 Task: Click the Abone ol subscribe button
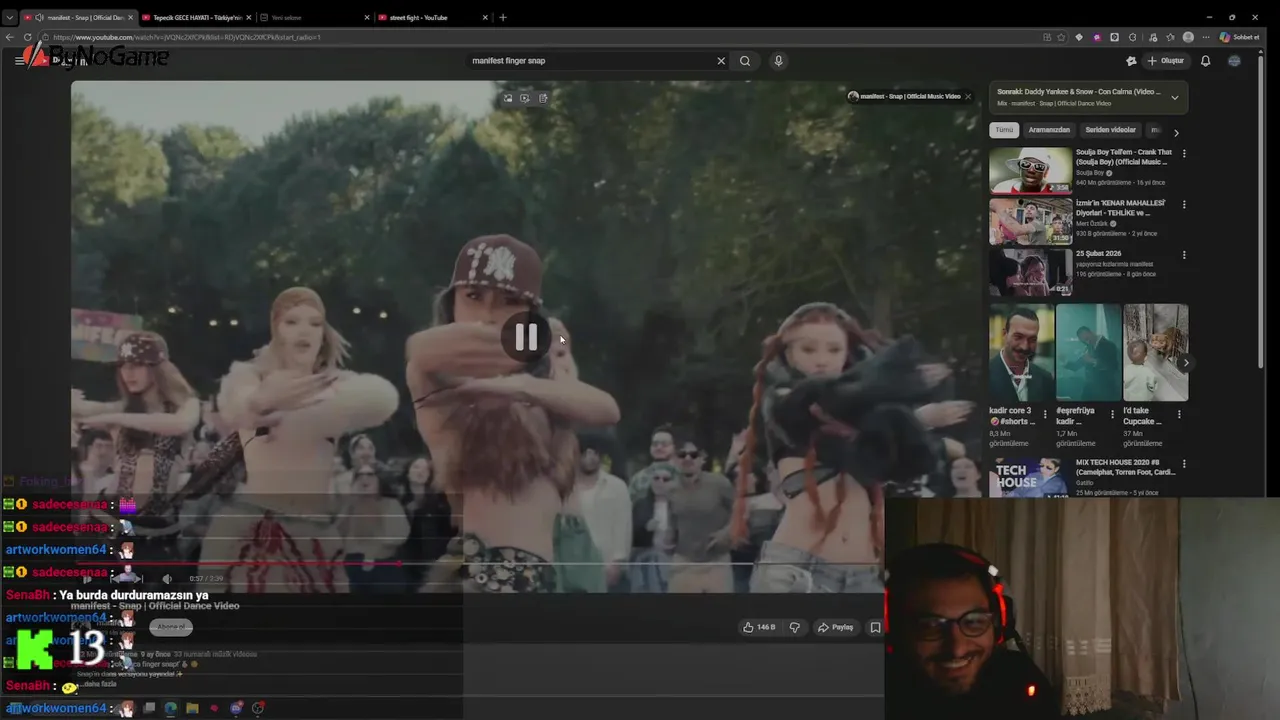pyautogui.click(x=171, y=627)
